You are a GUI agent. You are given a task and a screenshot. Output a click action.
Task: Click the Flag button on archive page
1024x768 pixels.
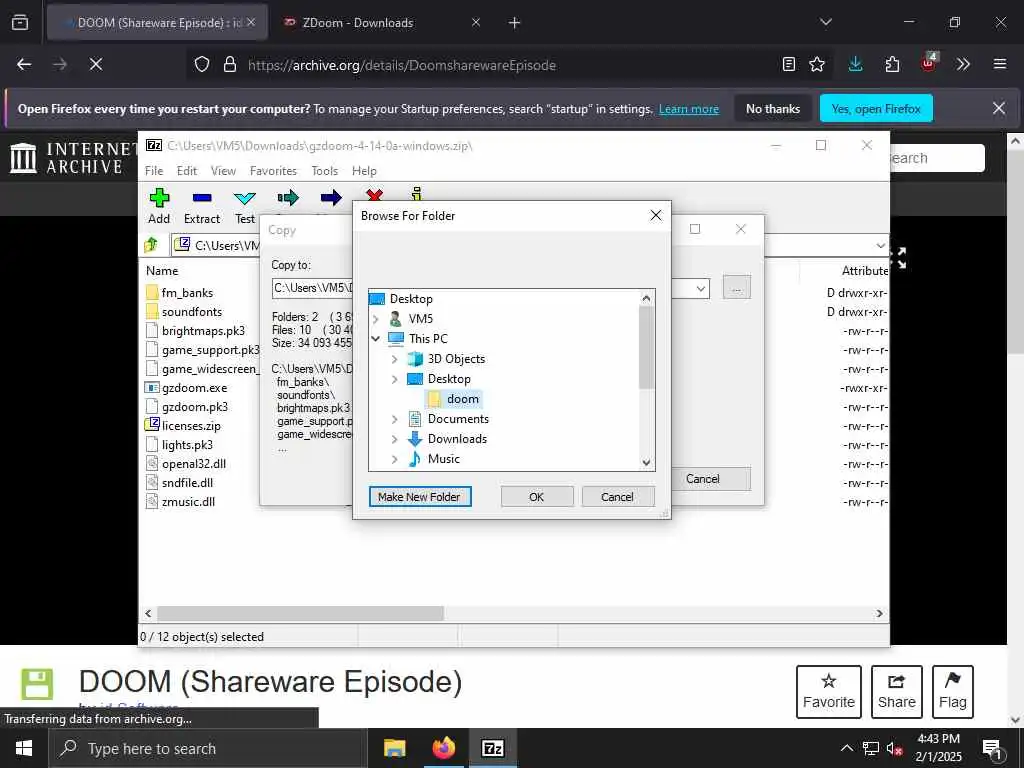(x=953, y=692)
